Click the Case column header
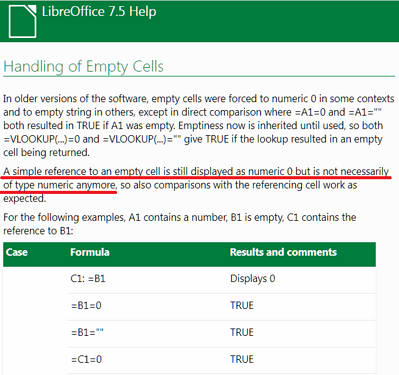Screen dimensions: 399x375 tap(17, 252)
